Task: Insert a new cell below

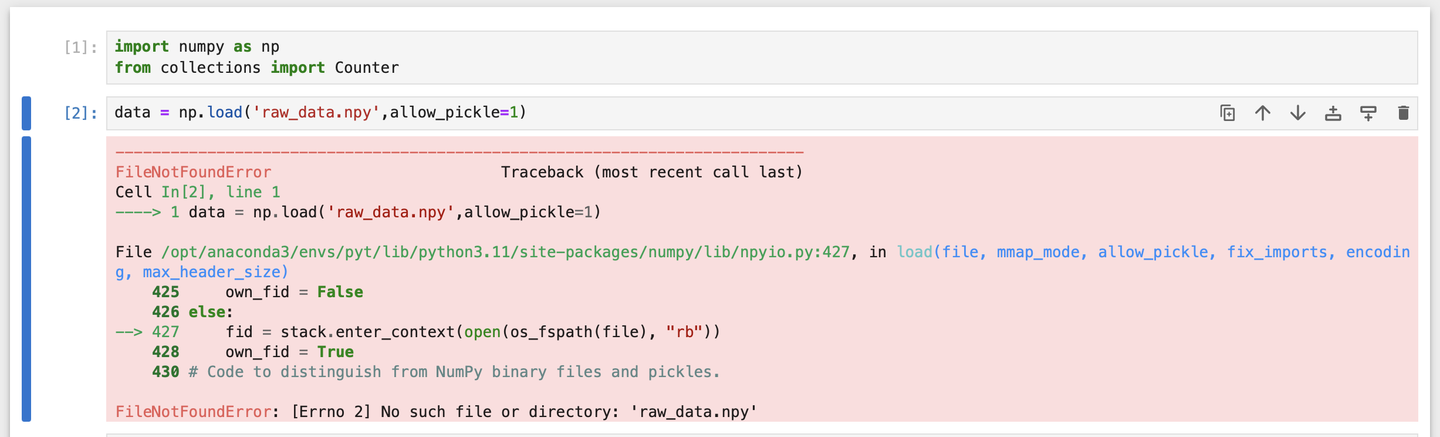Action: point(1368,113)
